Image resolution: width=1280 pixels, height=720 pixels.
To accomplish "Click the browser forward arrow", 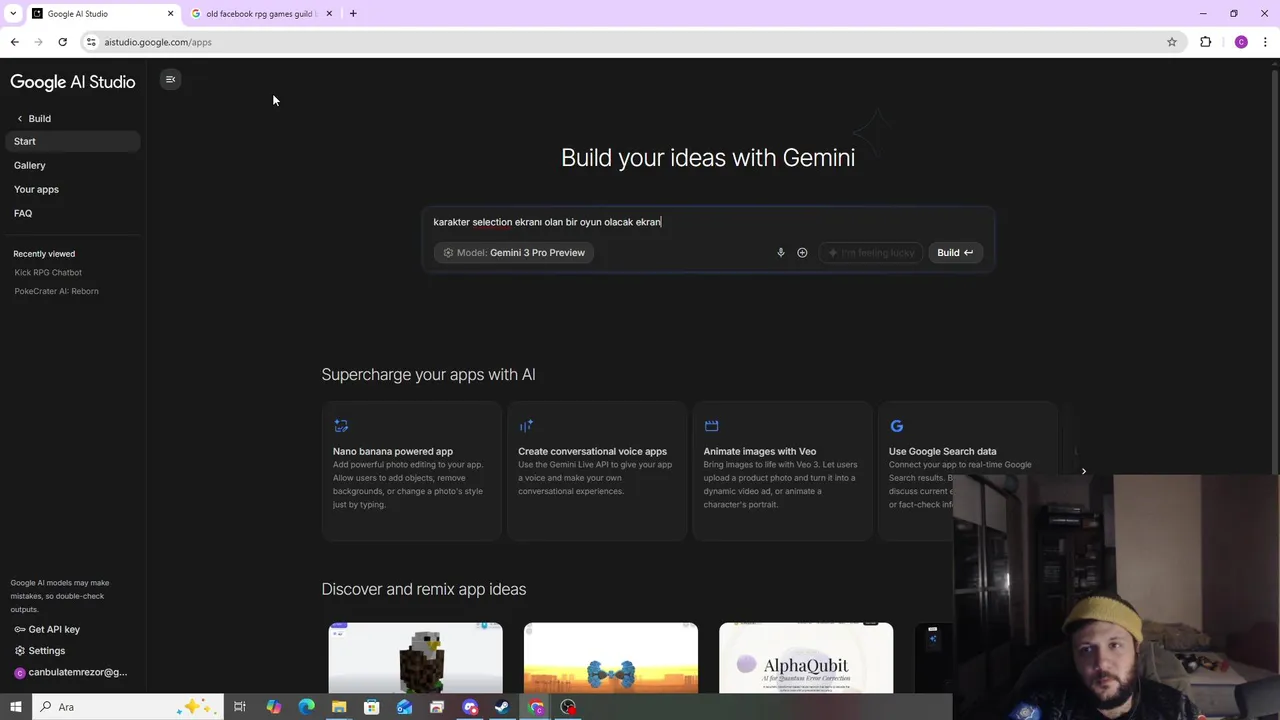I will point(38,42).
